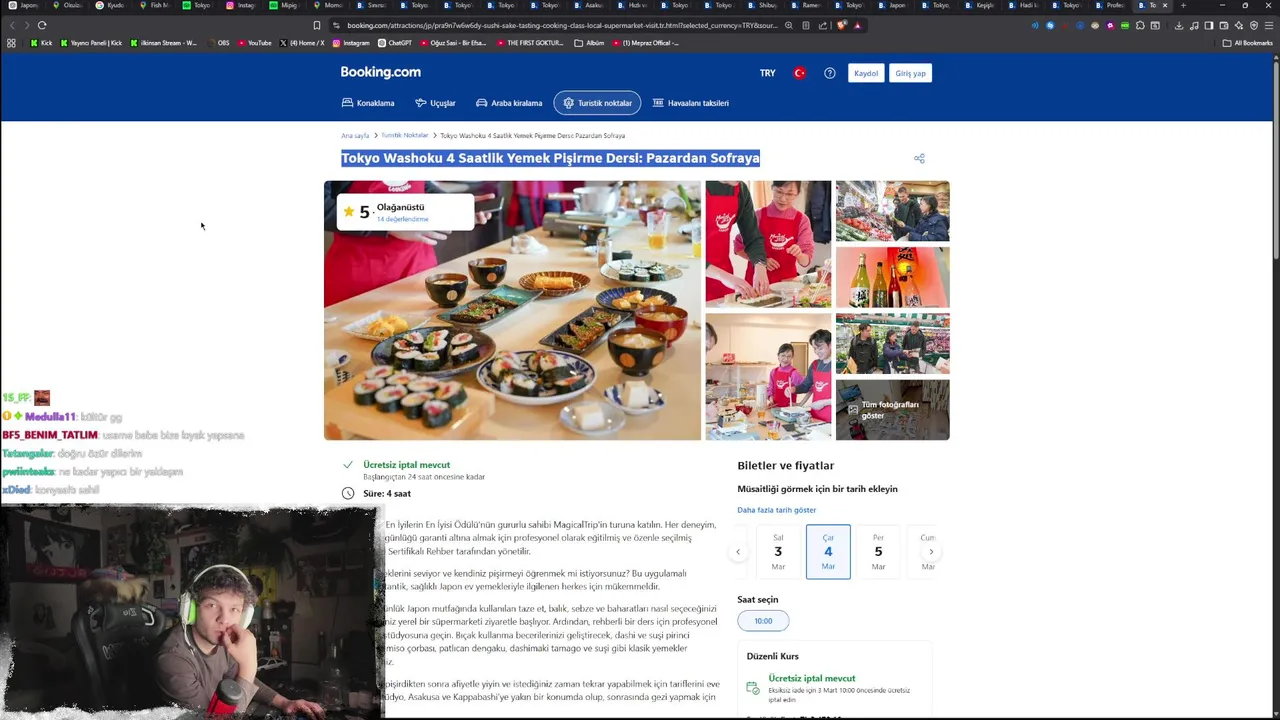
Task: Open the browser hamburger menu
Action: 1268,25
